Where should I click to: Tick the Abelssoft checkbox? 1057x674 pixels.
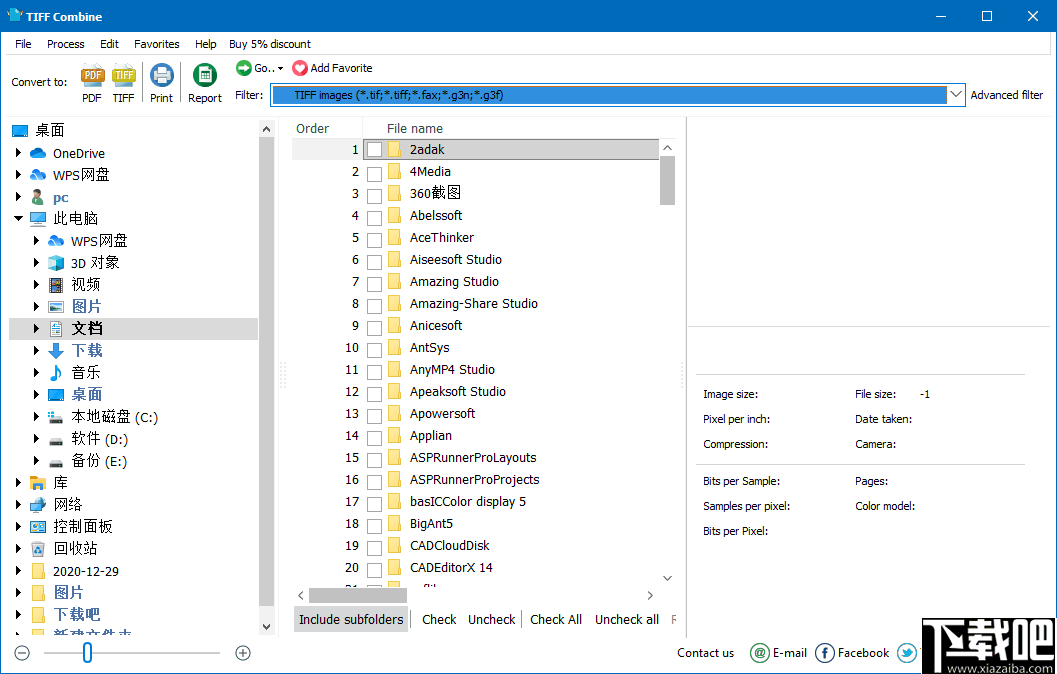374,217
